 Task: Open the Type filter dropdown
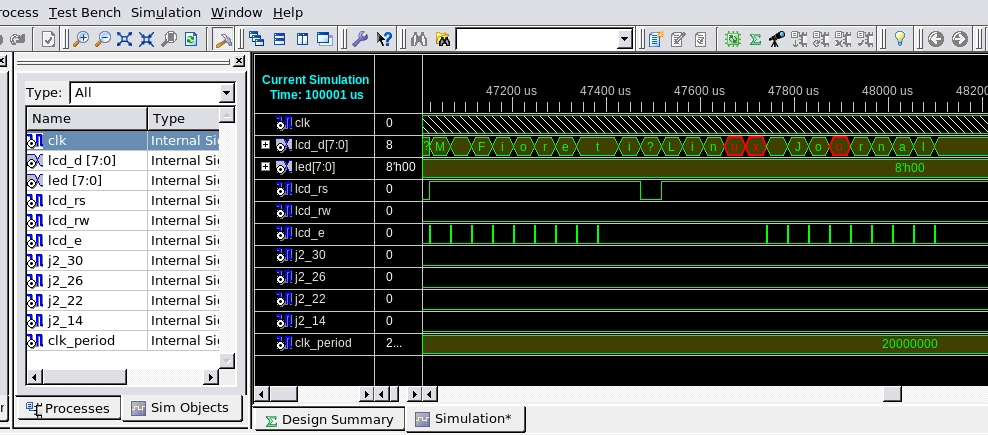pyautogui.click(x=227, y=92)
